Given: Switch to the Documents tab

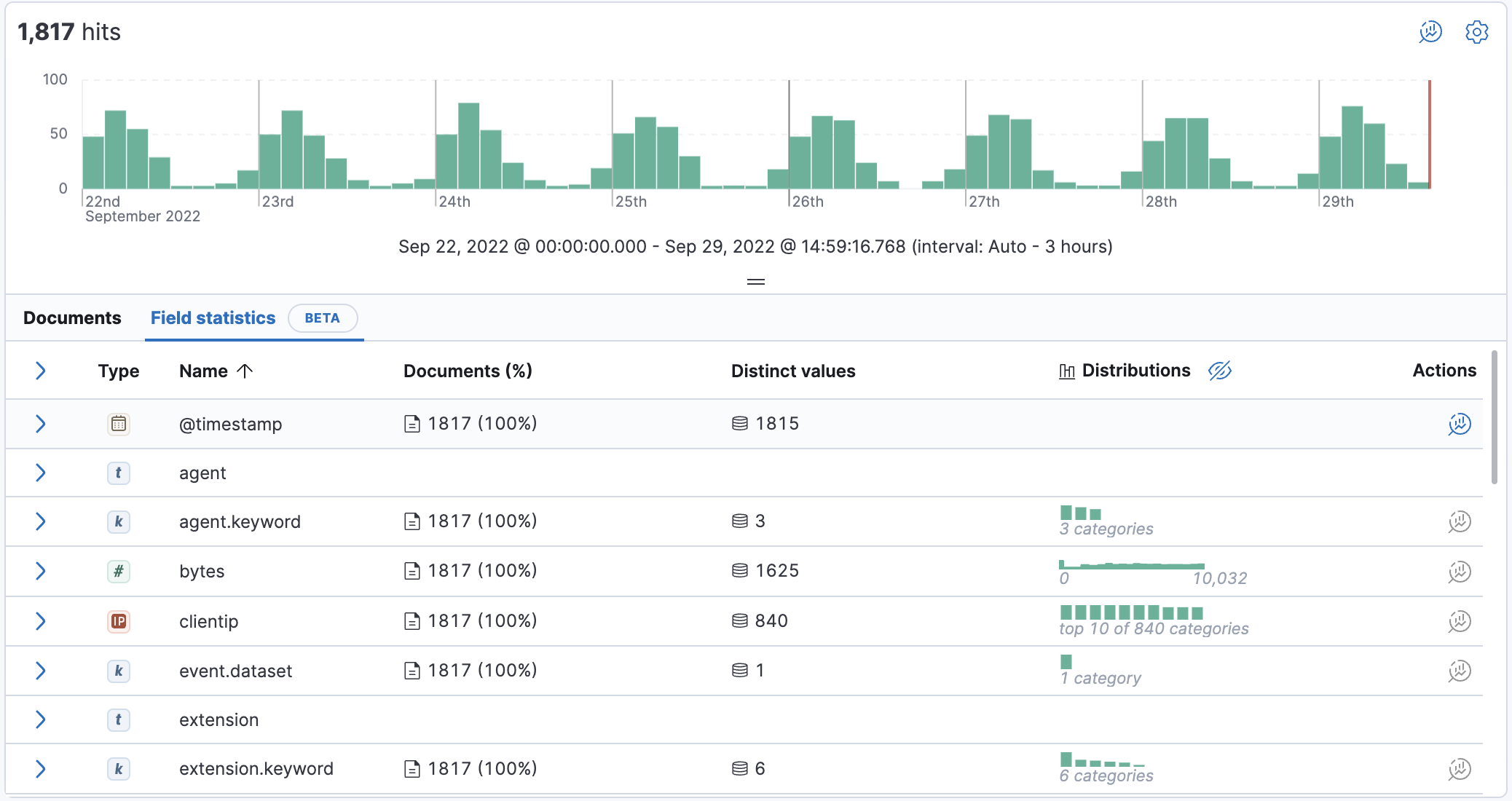Looking at the screenshot, I should pyautogui.click(x=71, y=318).
